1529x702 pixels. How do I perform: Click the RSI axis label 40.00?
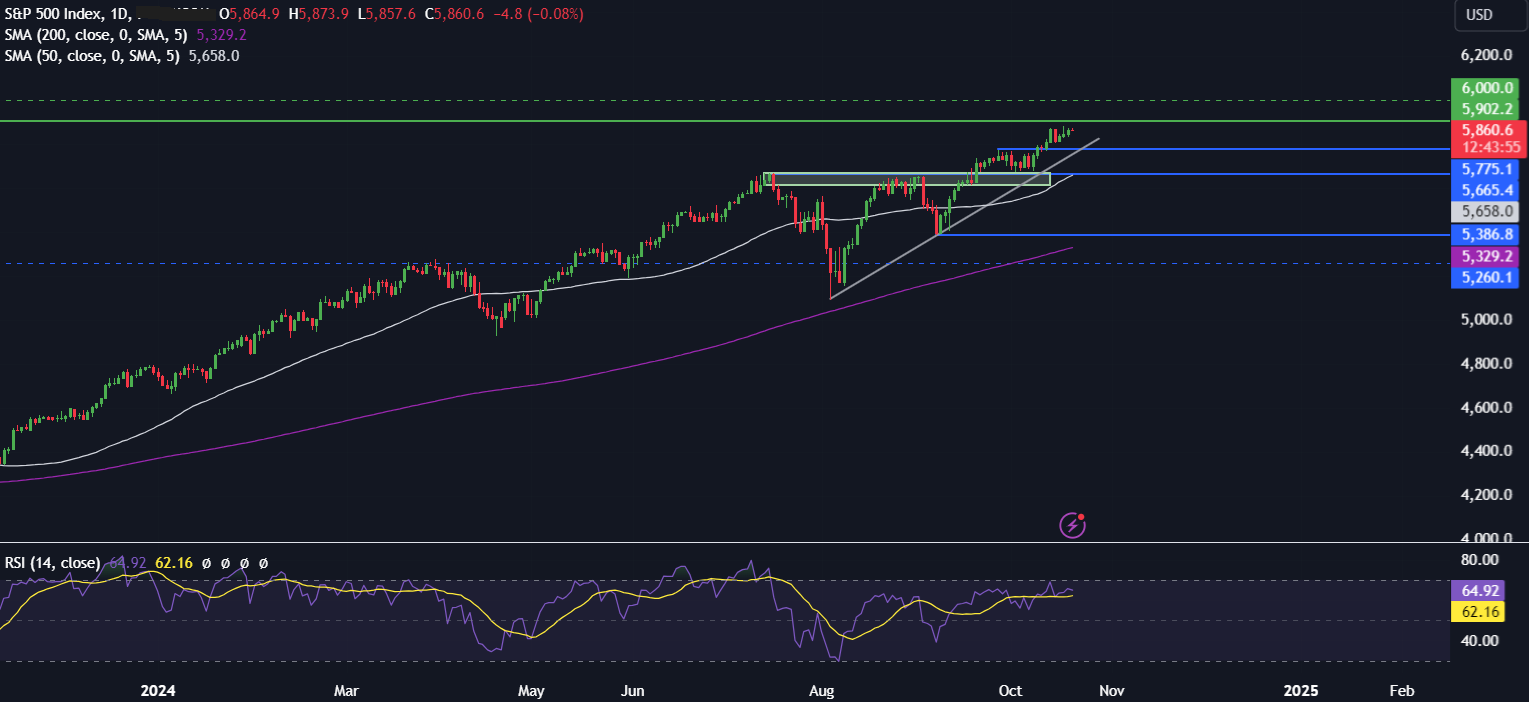1480,641
